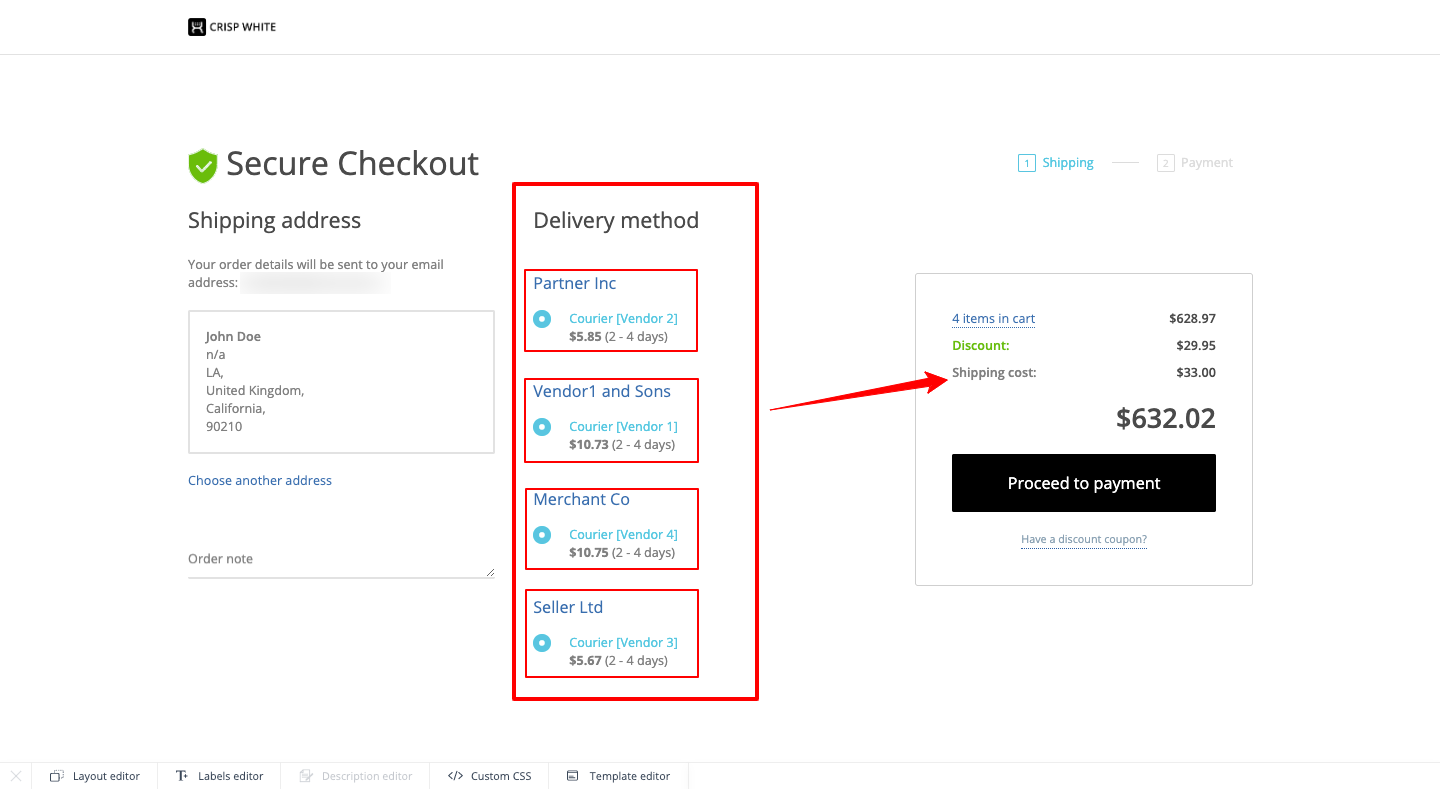Click the Shipping step tab
Screen dimensions: 1440x789
click(x=1067, y=163)
